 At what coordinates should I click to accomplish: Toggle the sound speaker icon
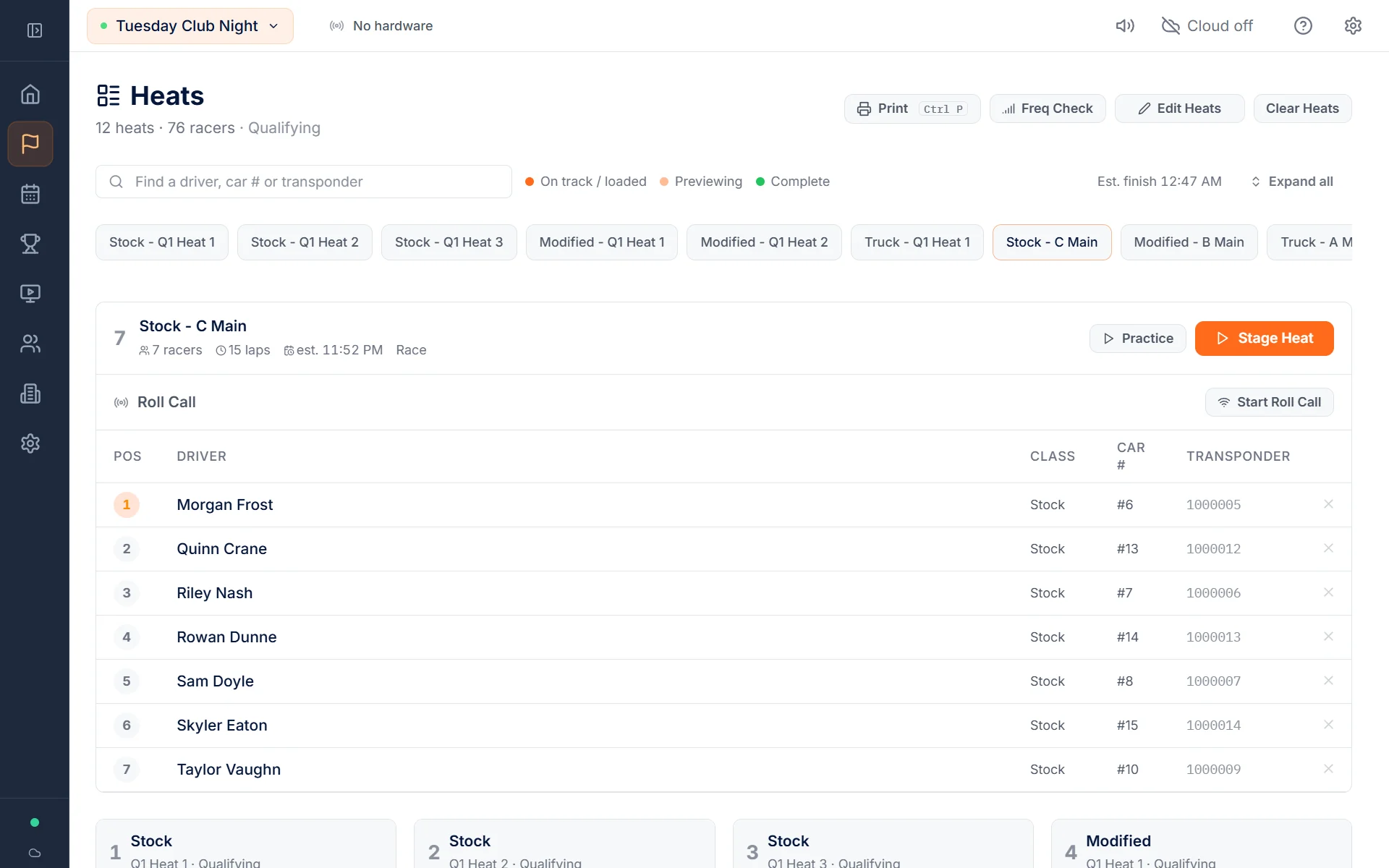(x=1125, y=26)
